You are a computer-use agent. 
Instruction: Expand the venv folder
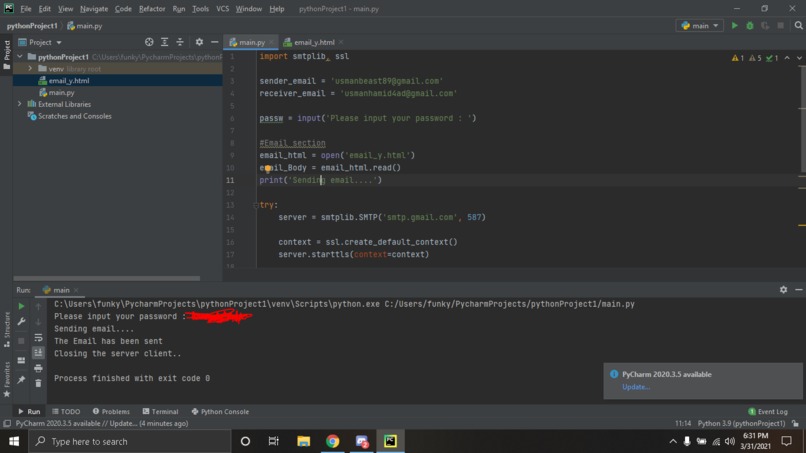30,68
